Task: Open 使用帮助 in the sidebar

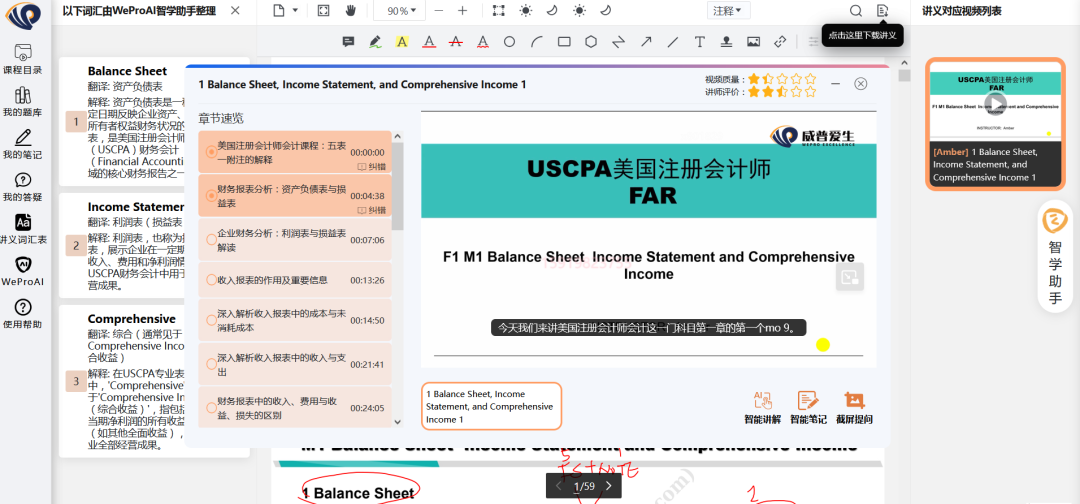Action: coord(23,314)
